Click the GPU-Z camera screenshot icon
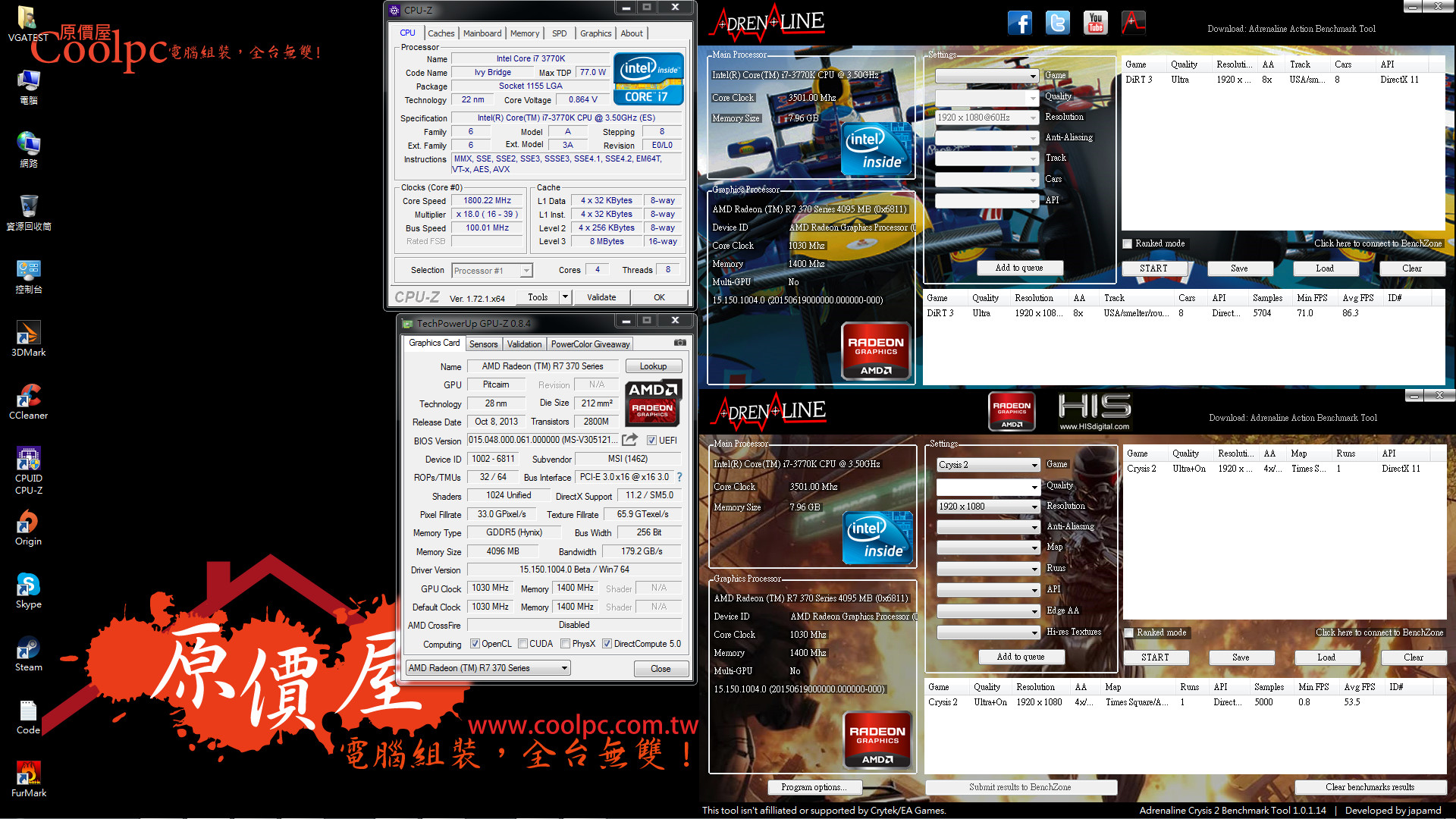This screenshot has width=1456, height=819. pyautogui.click(x=680, y=343)
